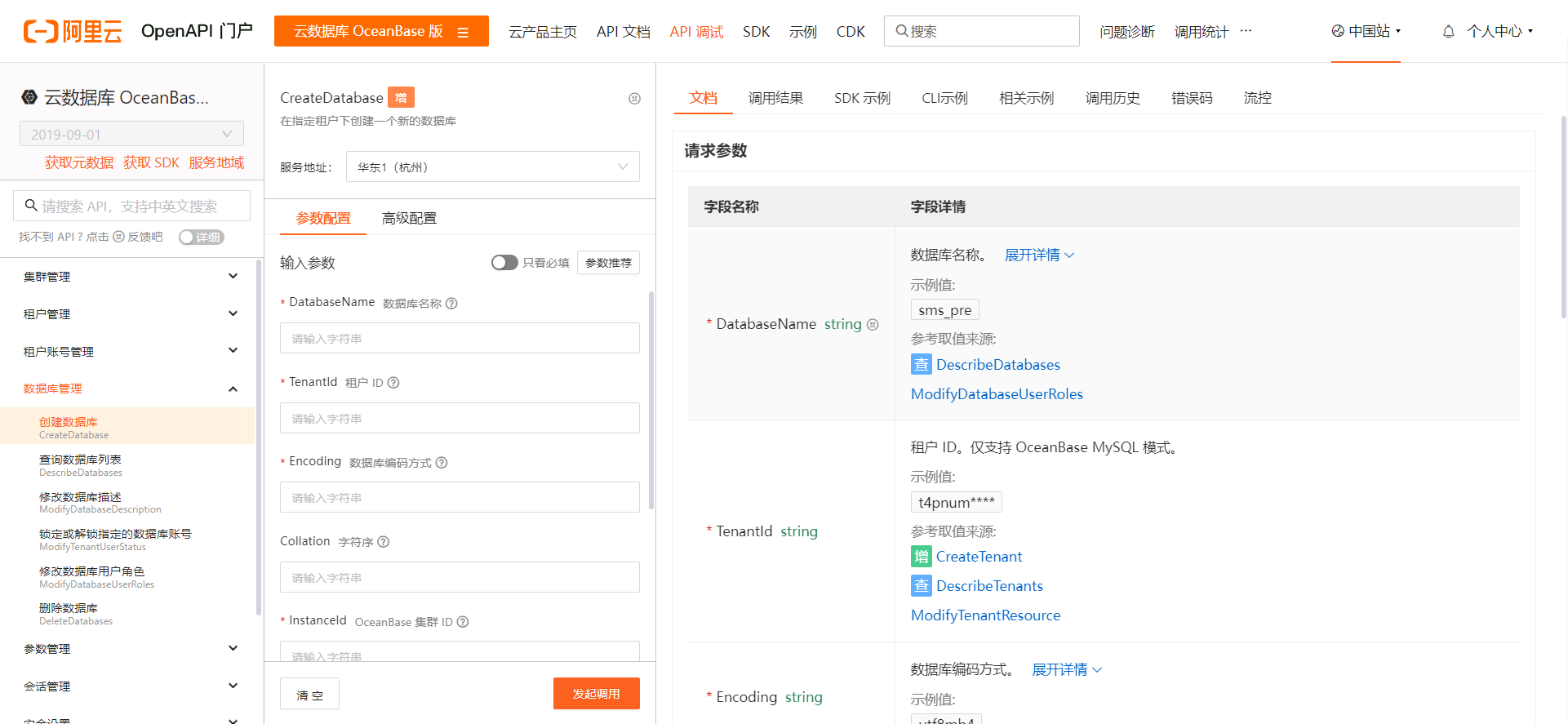Click the 查 badge before DescribeTenants

tap(921, 586)
